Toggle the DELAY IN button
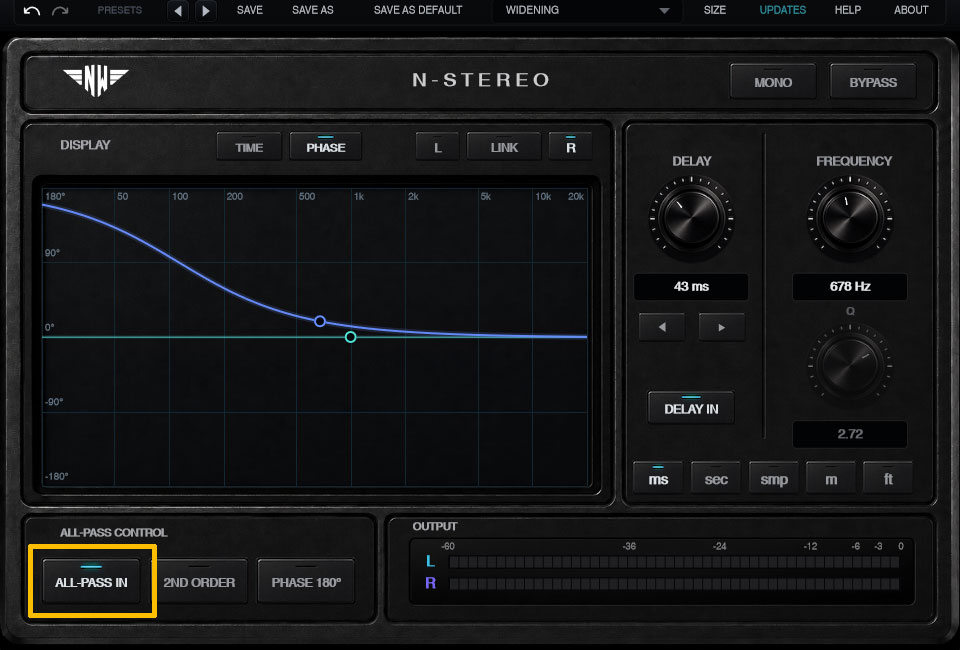The width and height of the screenshot is (960, 650). click(691, 408)
